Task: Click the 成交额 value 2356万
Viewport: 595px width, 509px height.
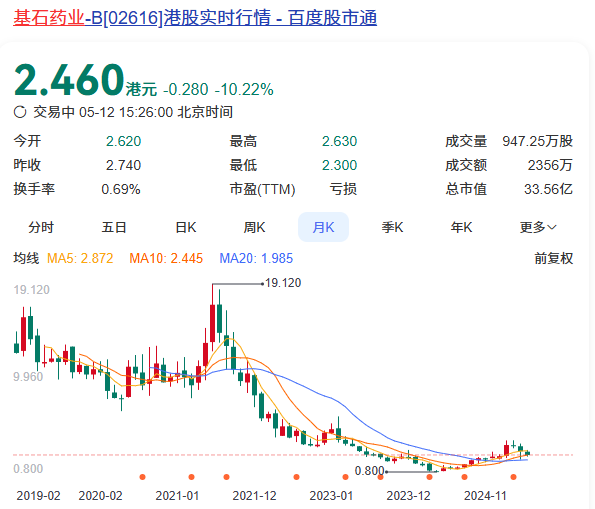Action: [x=550, y=165]
